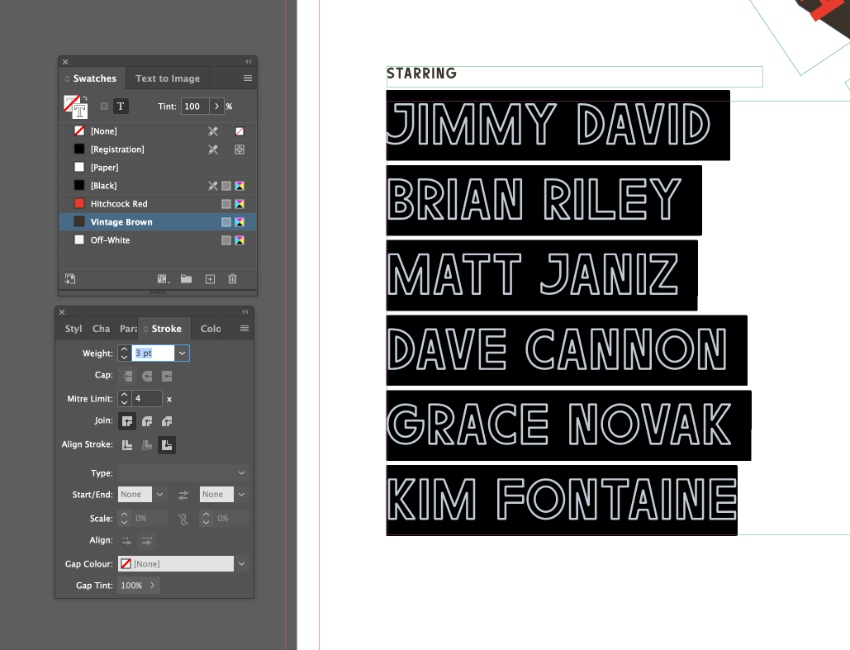Viewport: 850px width, 650px height.
Task: Close the Swatches panel group
Action: (65, 62)
